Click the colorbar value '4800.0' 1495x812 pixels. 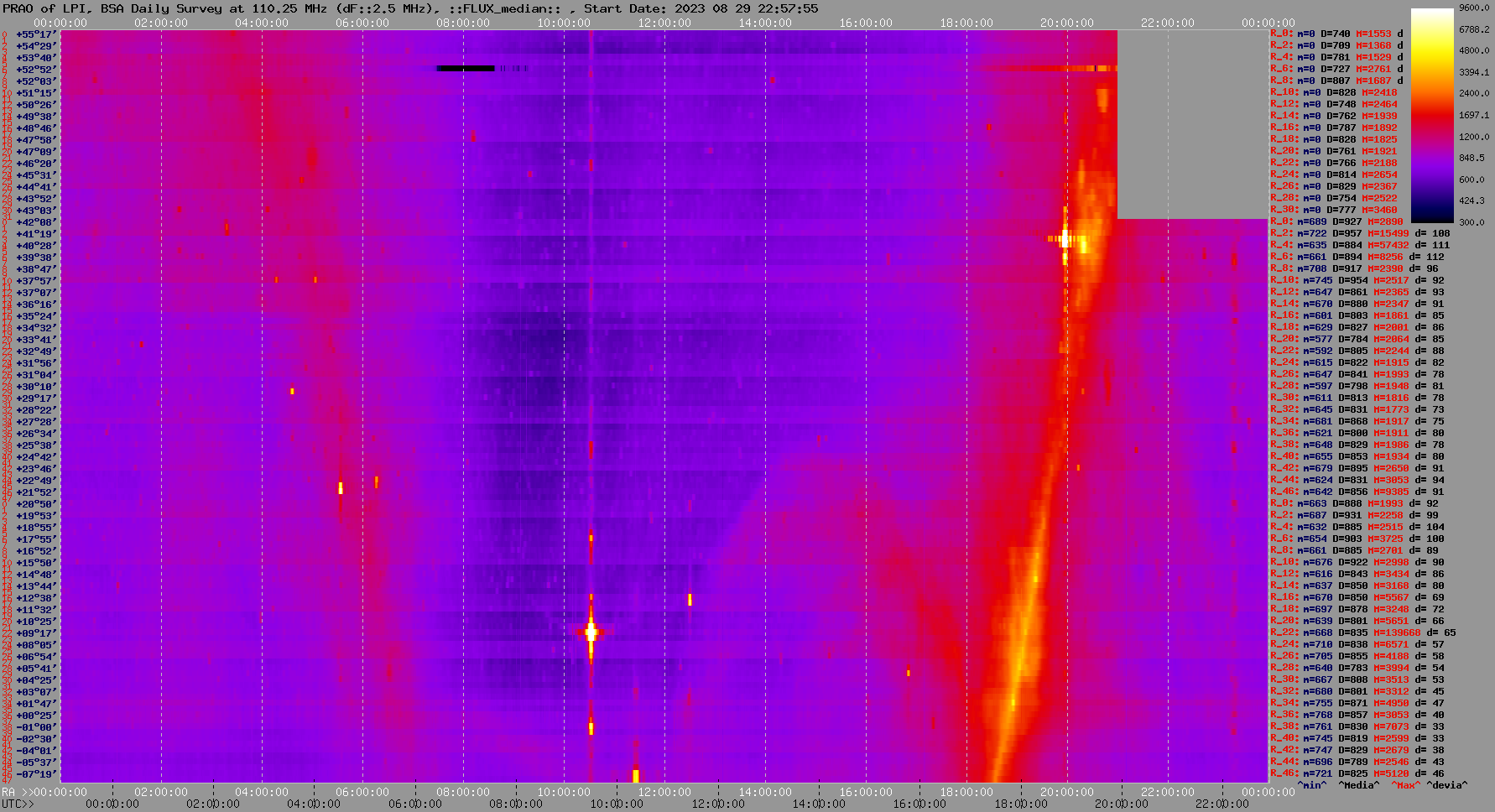(x=1474, y=50)
